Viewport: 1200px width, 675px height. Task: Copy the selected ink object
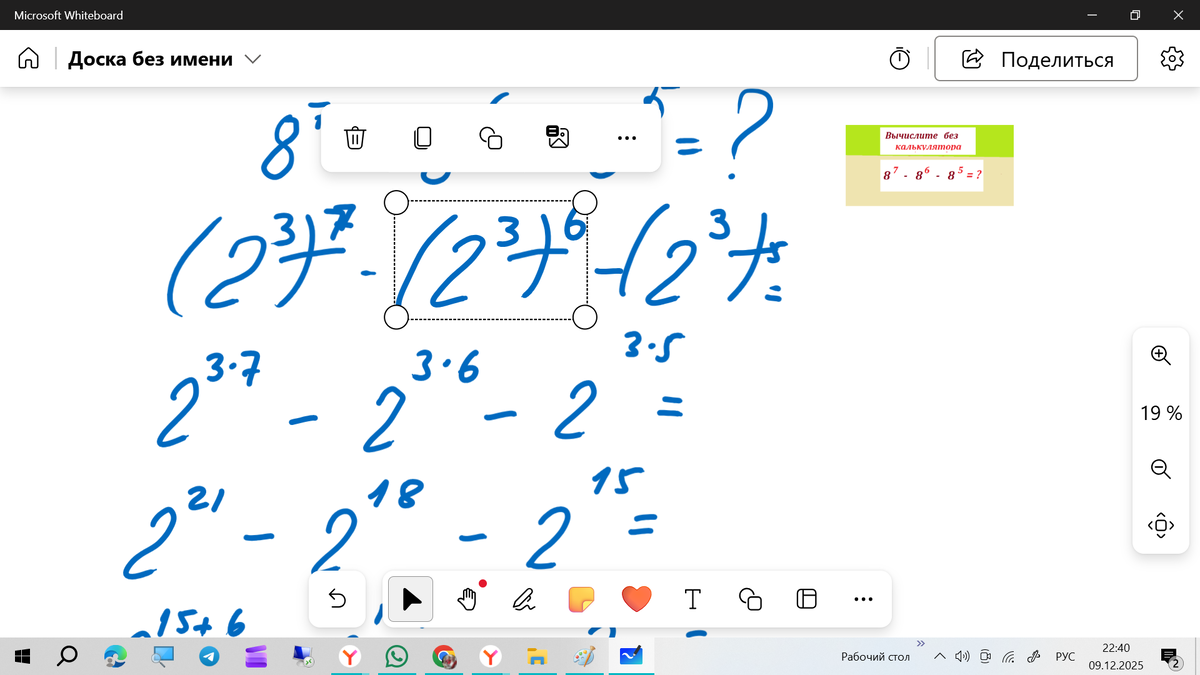tap(422, 138)
